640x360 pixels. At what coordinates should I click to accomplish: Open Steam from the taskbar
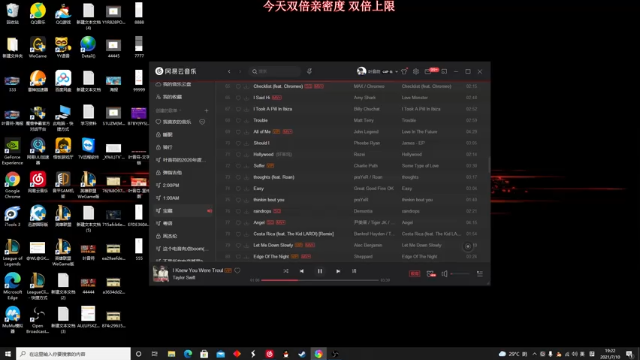coord(302,354)
